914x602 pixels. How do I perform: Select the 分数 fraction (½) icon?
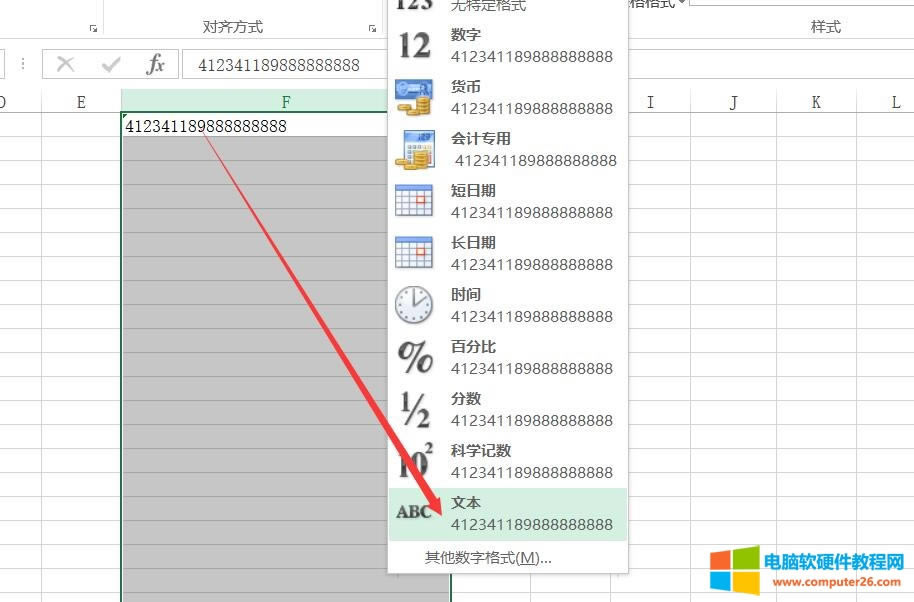pyautogui.click(x=414, y=409)
